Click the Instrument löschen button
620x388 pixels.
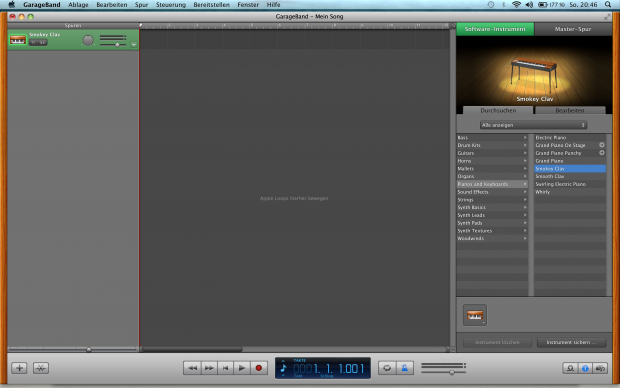tap(497, 343)
